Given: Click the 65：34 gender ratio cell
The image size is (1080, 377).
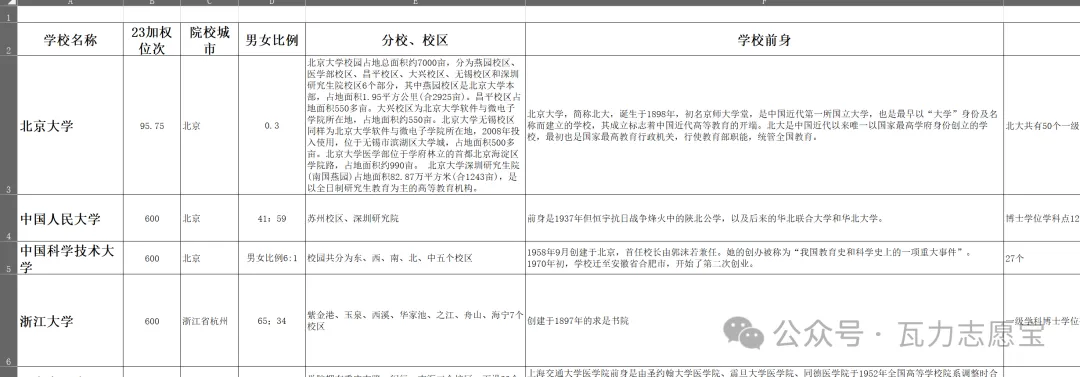Looking at the screenshot, I should tap(272, 320).
